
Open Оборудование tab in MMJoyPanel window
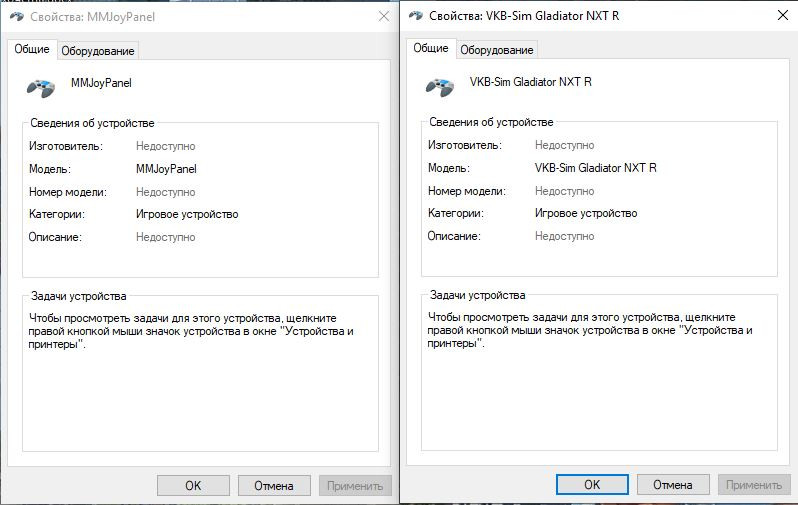pos(98,51)
